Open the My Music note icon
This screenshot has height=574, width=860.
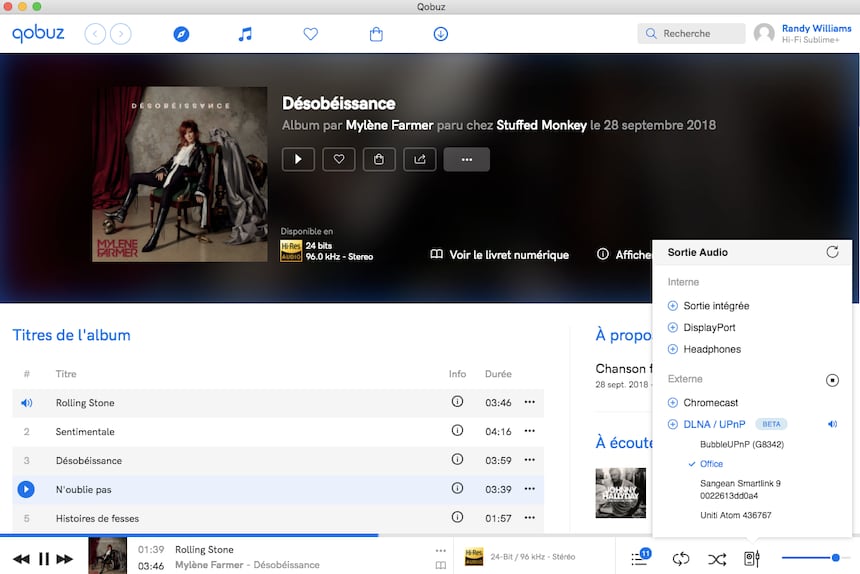tap(245, 34)
